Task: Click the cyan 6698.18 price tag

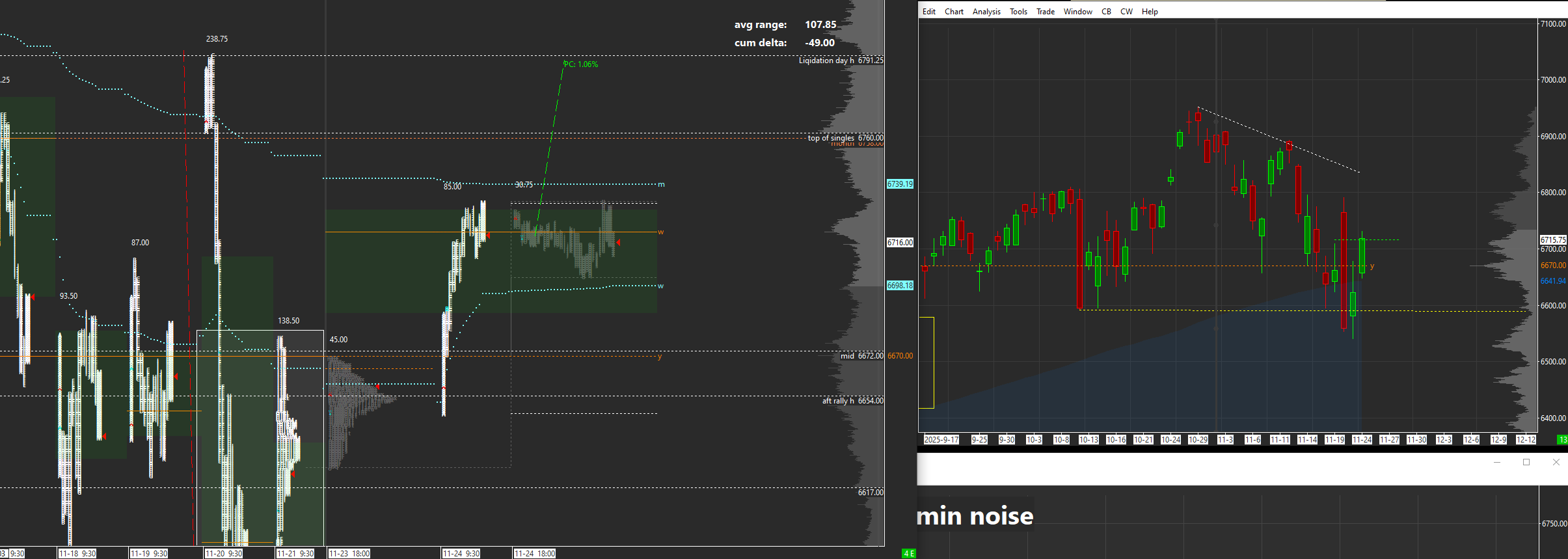Action: click(x=900, y=286)
